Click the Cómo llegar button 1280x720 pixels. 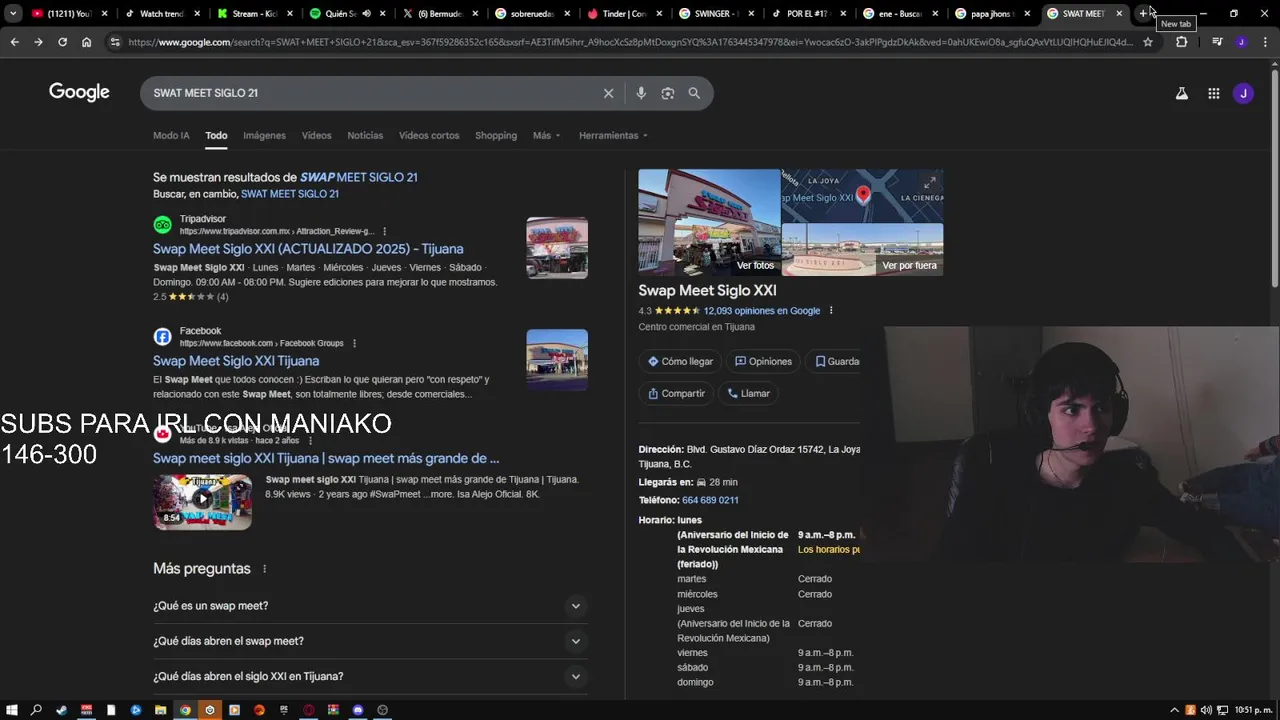pos(680,362)
